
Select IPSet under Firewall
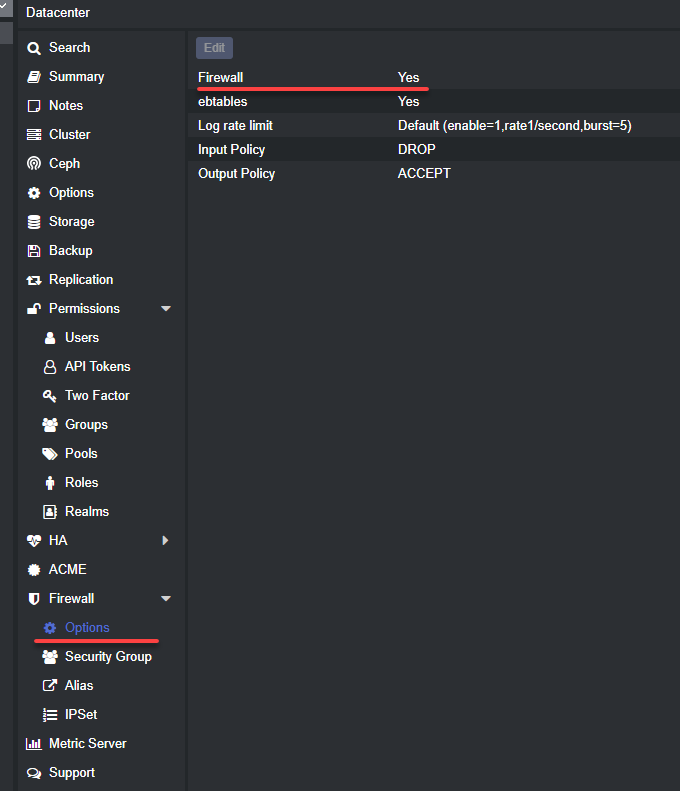(81, 714)
